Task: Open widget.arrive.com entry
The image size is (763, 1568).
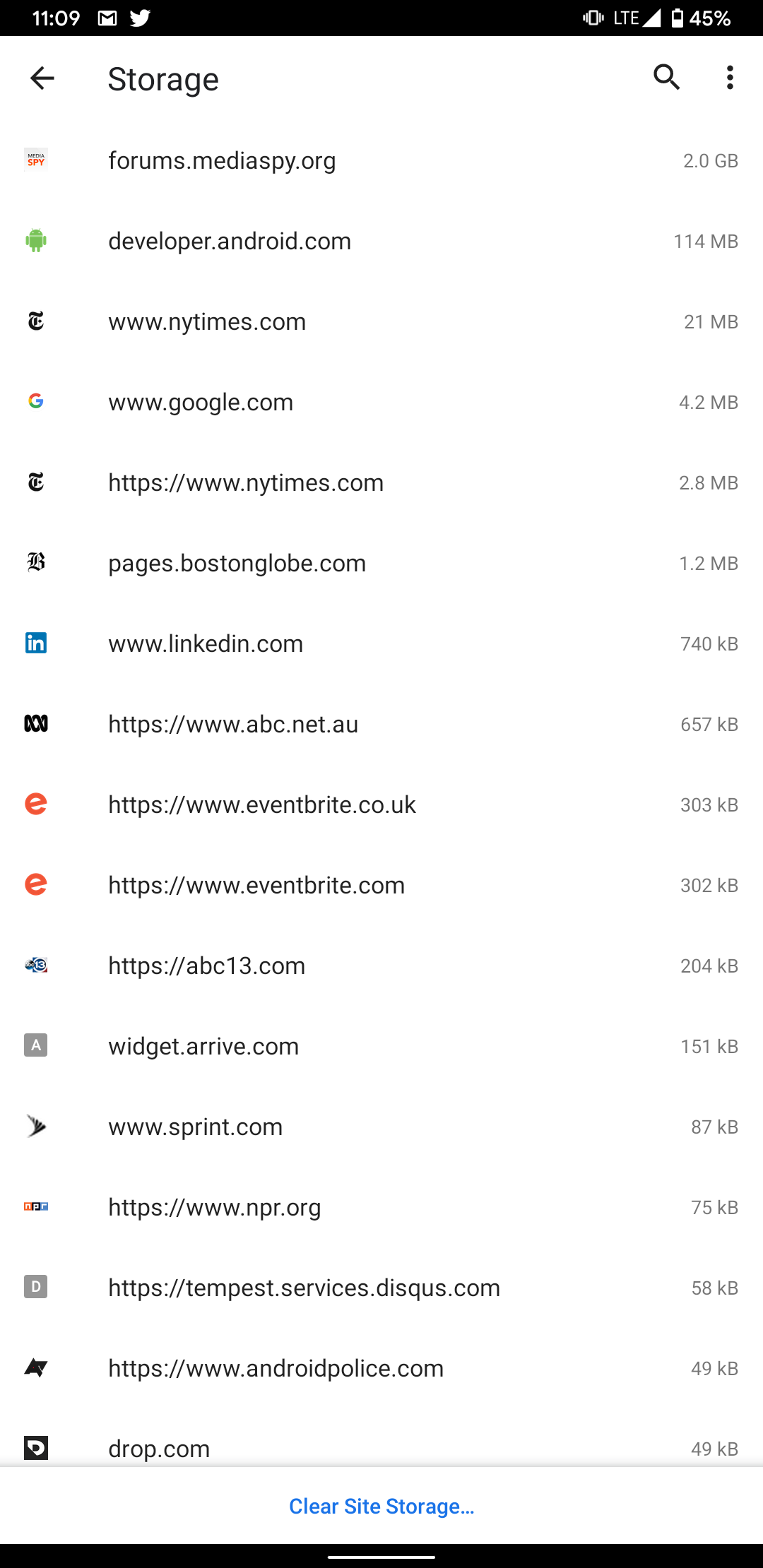Action: click(x=381, y=1046)
